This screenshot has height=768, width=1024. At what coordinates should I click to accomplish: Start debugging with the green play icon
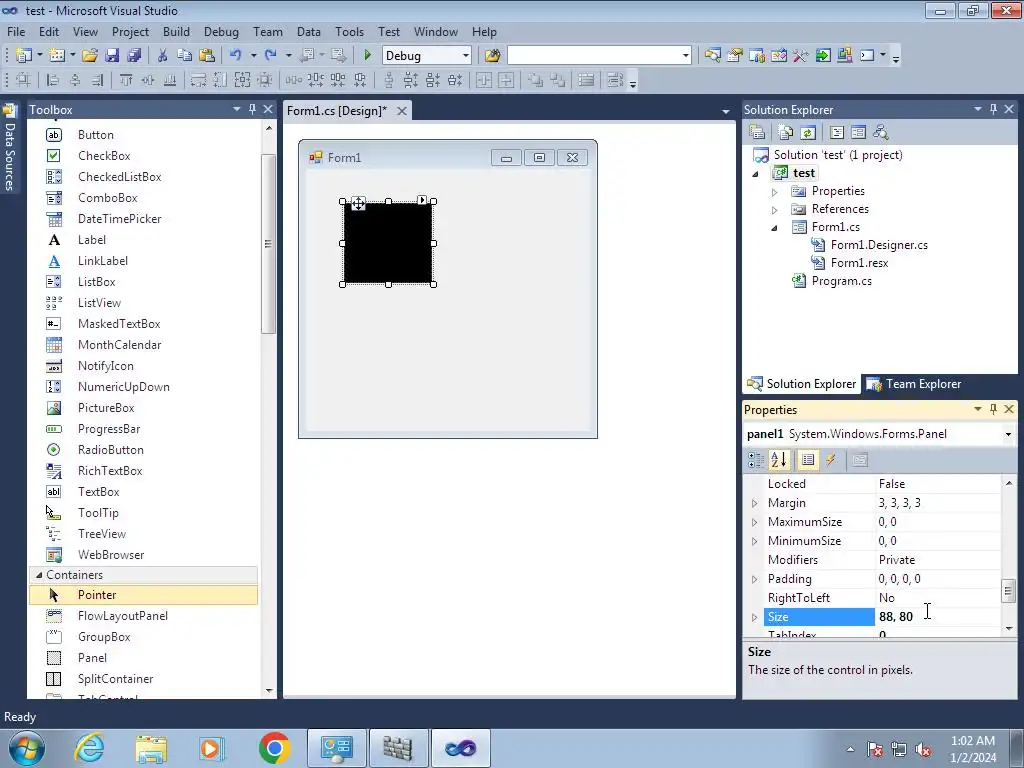[367, 56]
